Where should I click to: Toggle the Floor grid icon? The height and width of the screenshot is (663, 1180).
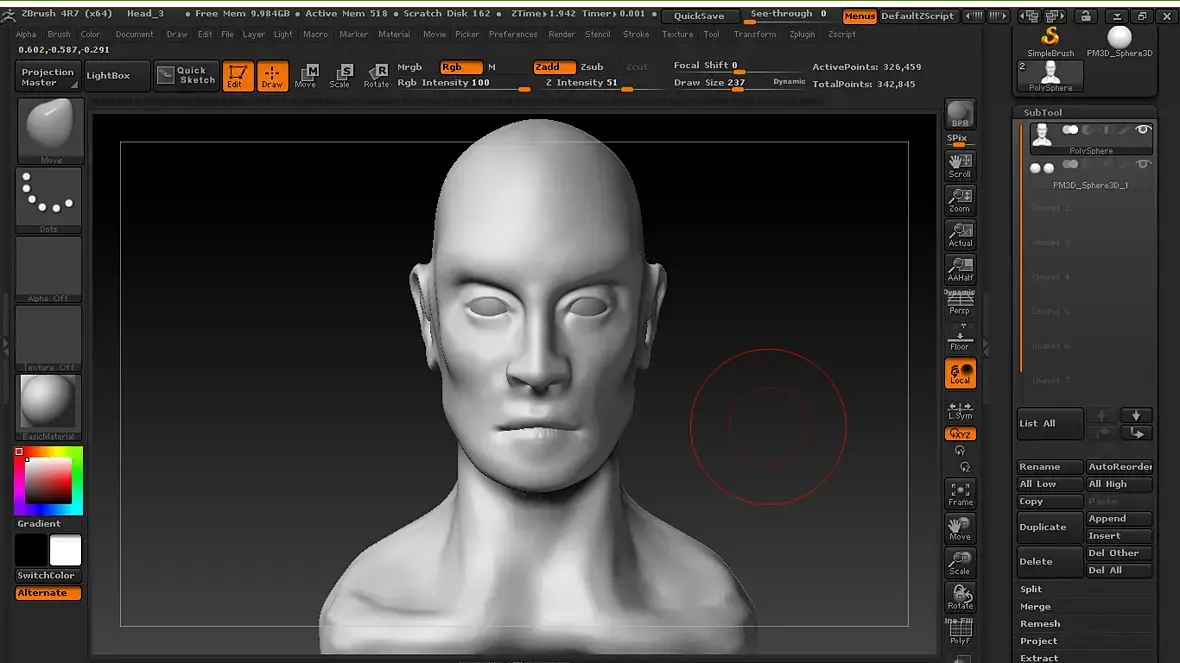click(x=960, y=338)
